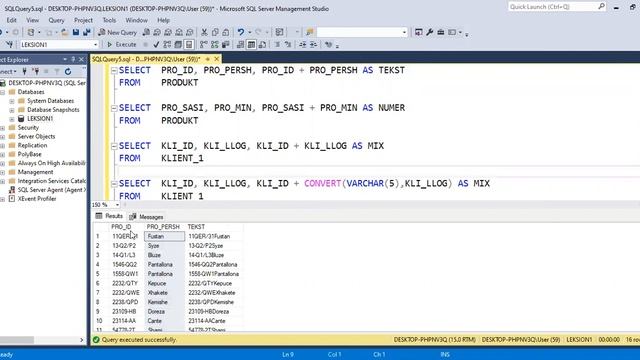The height and width of the screenshot is (360, 640).
Task: Click the Properties wrench icon
Action: [x=429, y=32]
